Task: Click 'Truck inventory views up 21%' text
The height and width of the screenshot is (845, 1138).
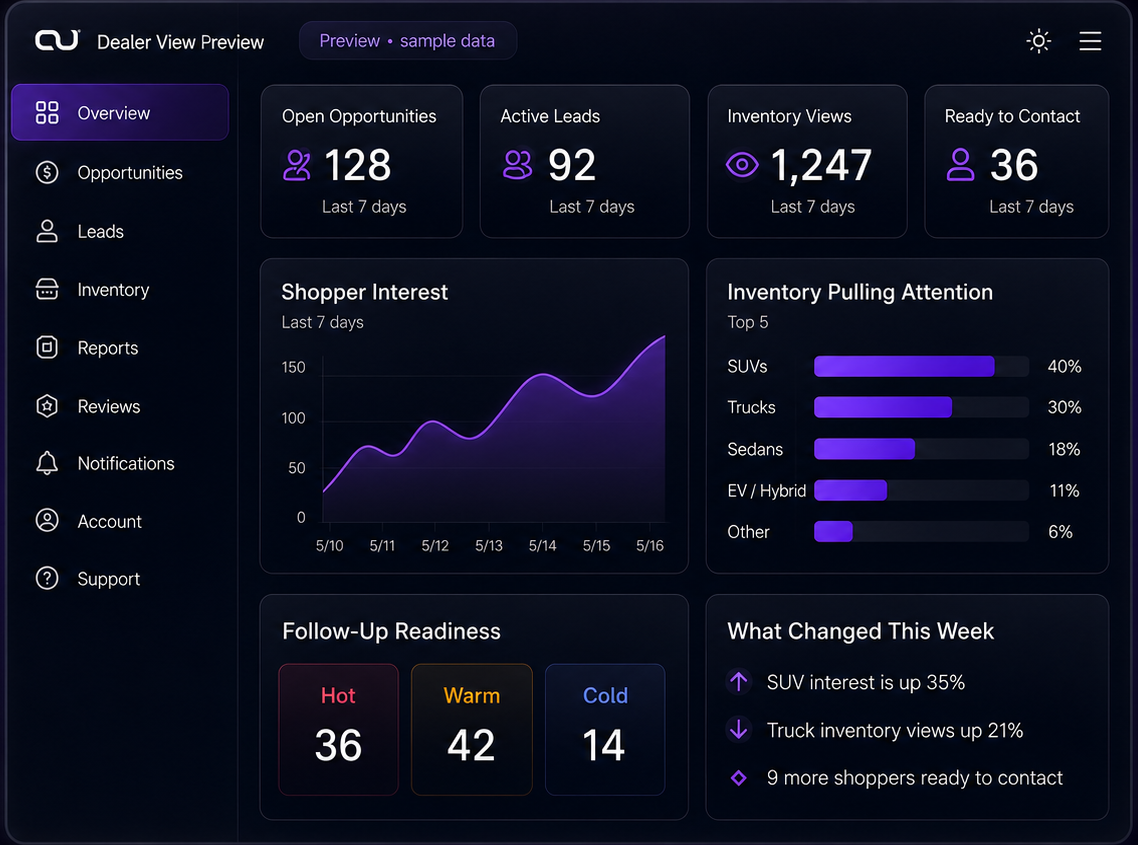Action: (x=895, y=730)
